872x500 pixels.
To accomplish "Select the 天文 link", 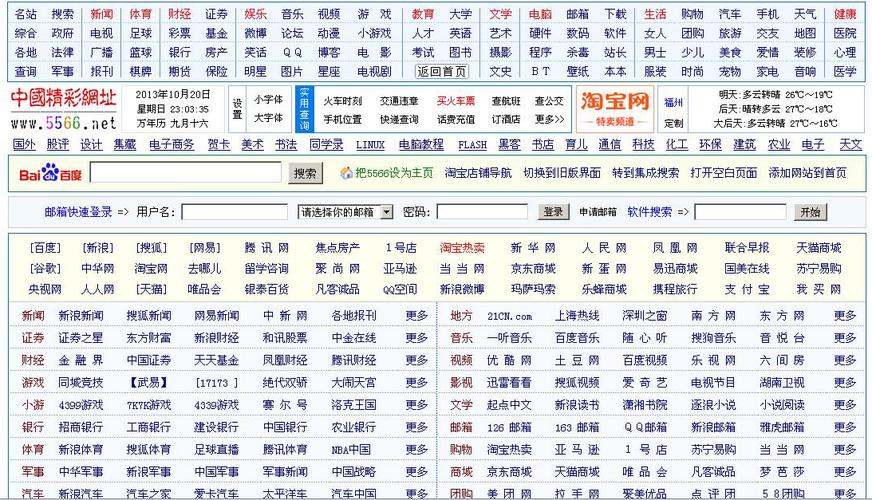I will tap(850, 145).
